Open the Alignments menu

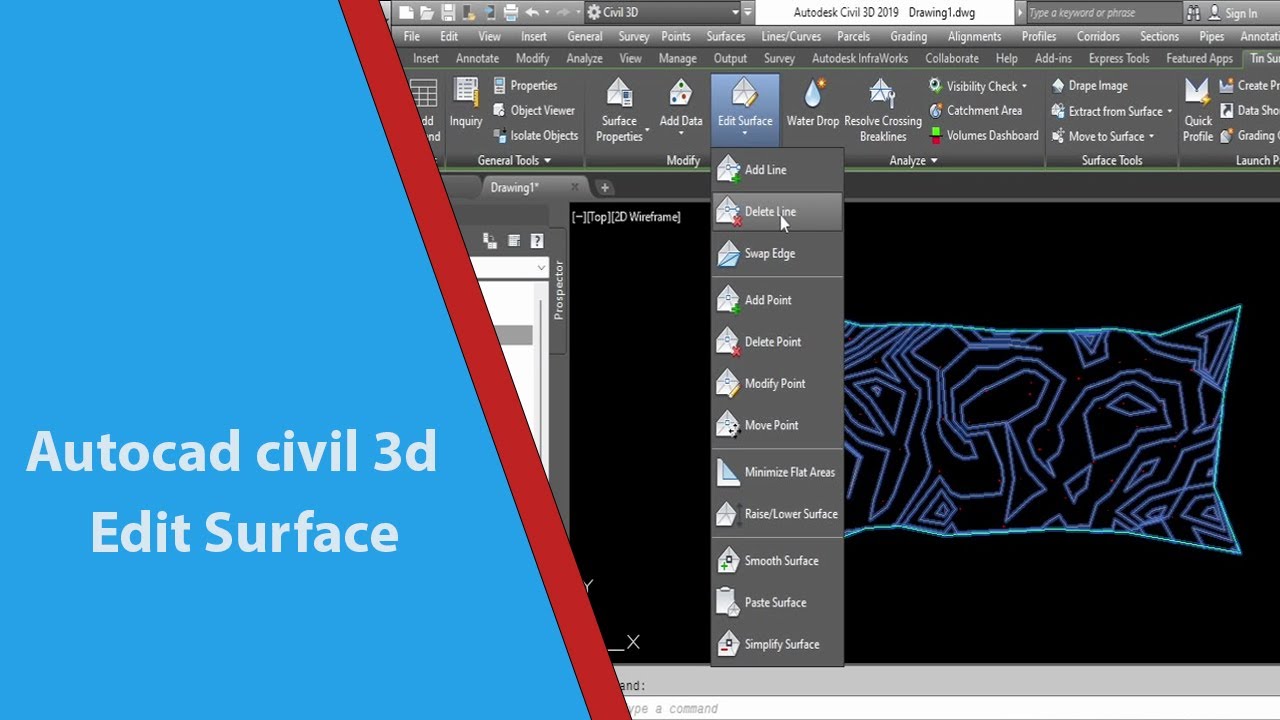[974, 36]
